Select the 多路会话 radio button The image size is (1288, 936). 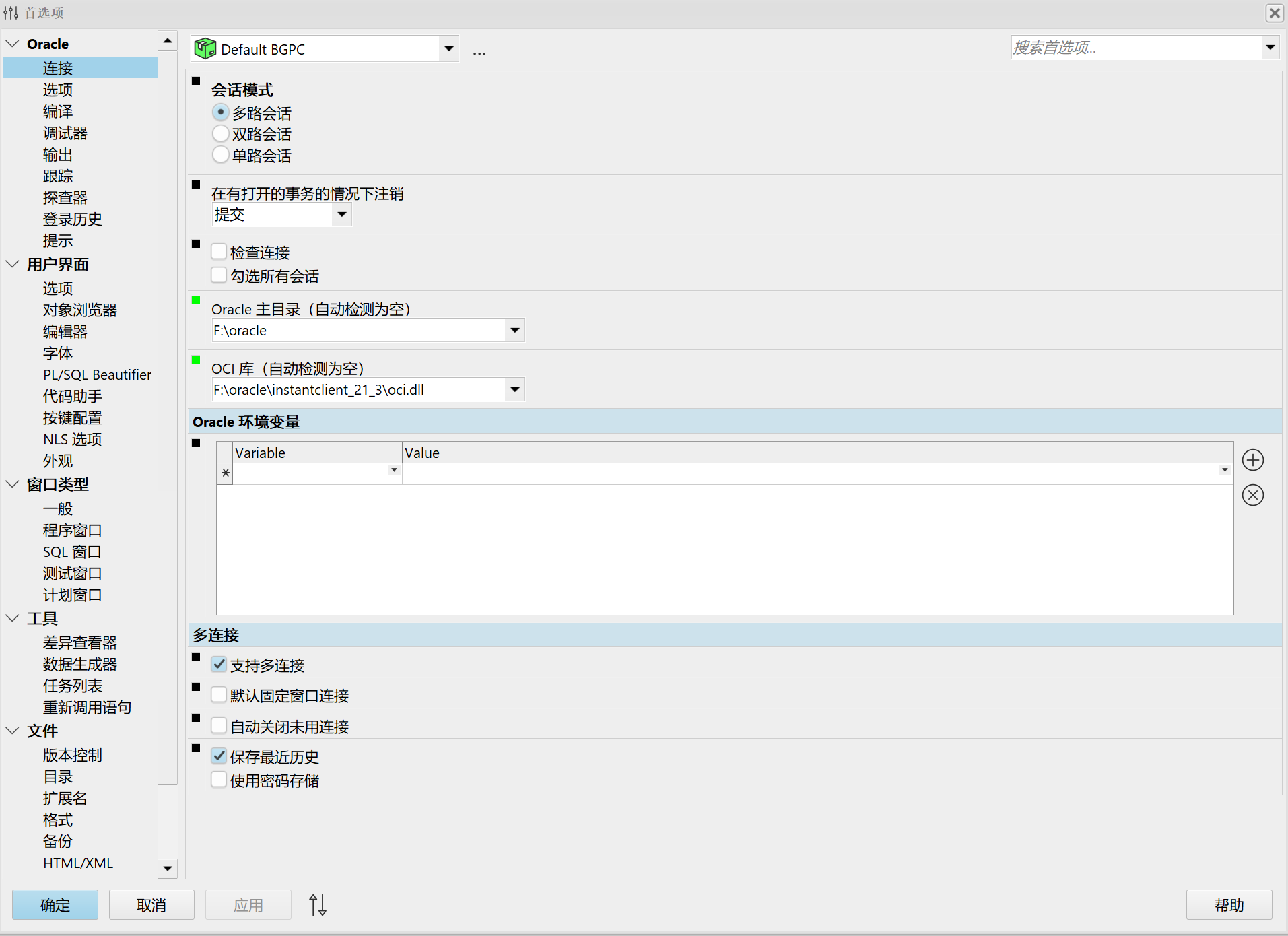pos(220,112)
